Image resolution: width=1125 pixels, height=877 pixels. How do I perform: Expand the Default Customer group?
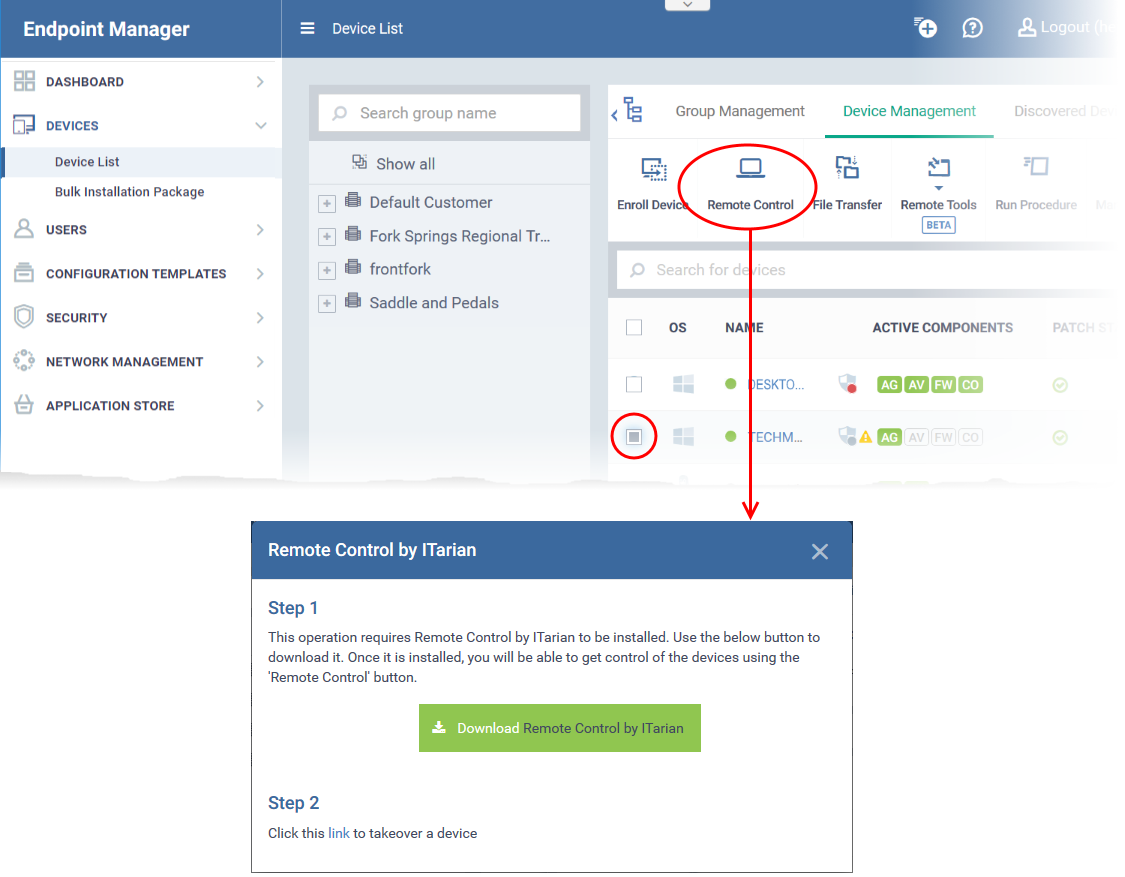(x=326, y=203)
